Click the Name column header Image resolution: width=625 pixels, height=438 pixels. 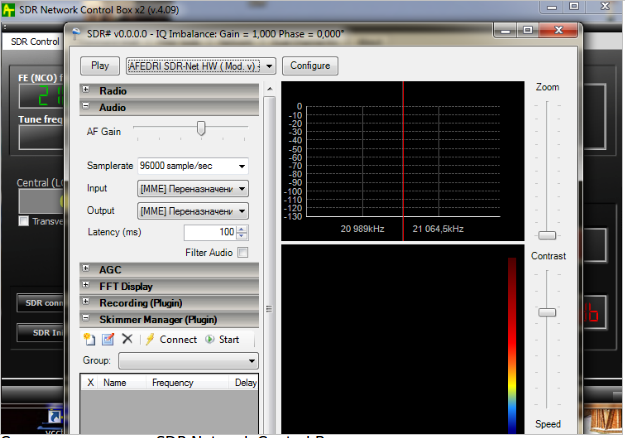pos(123,383)
